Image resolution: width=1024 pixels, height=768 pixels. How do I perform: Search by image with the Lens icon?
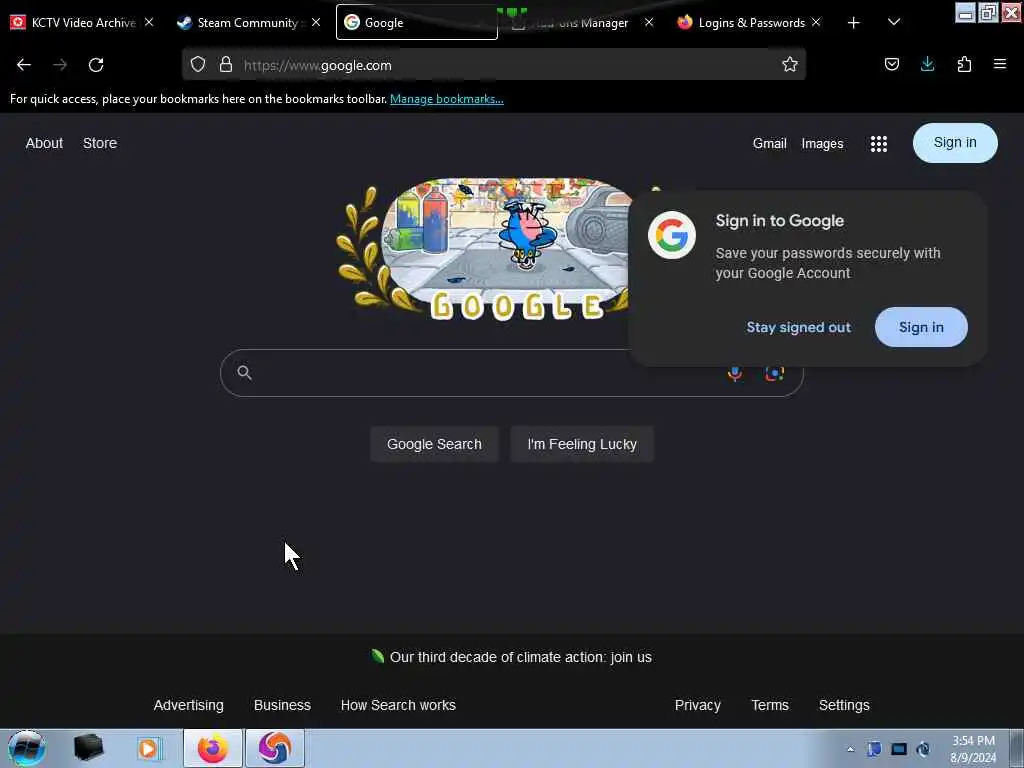point(775,373)
